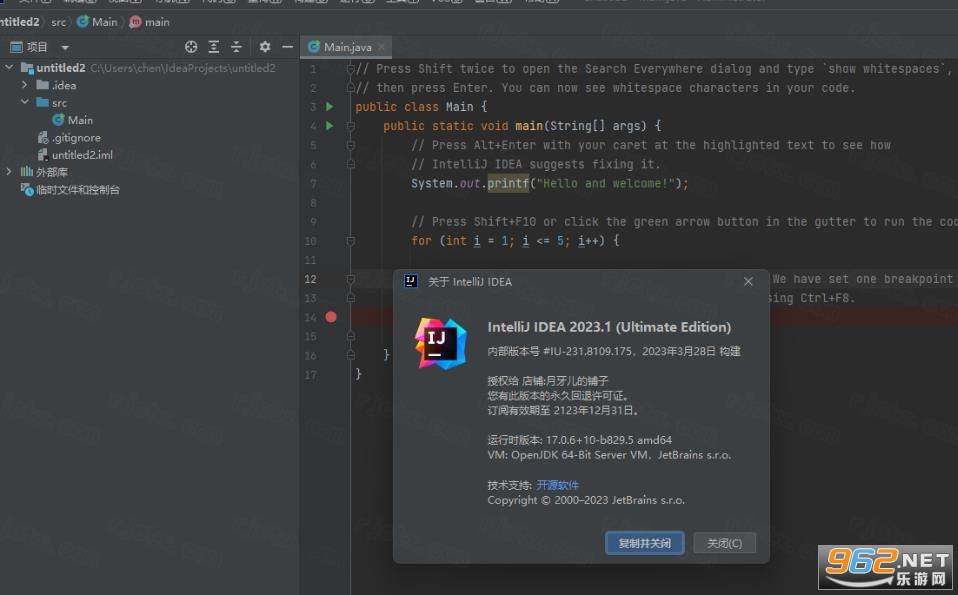Click the 订阅有效期至 2123年12月31日 line
The height and width of the screenshot is (595, 958).
tap(562, 411)
